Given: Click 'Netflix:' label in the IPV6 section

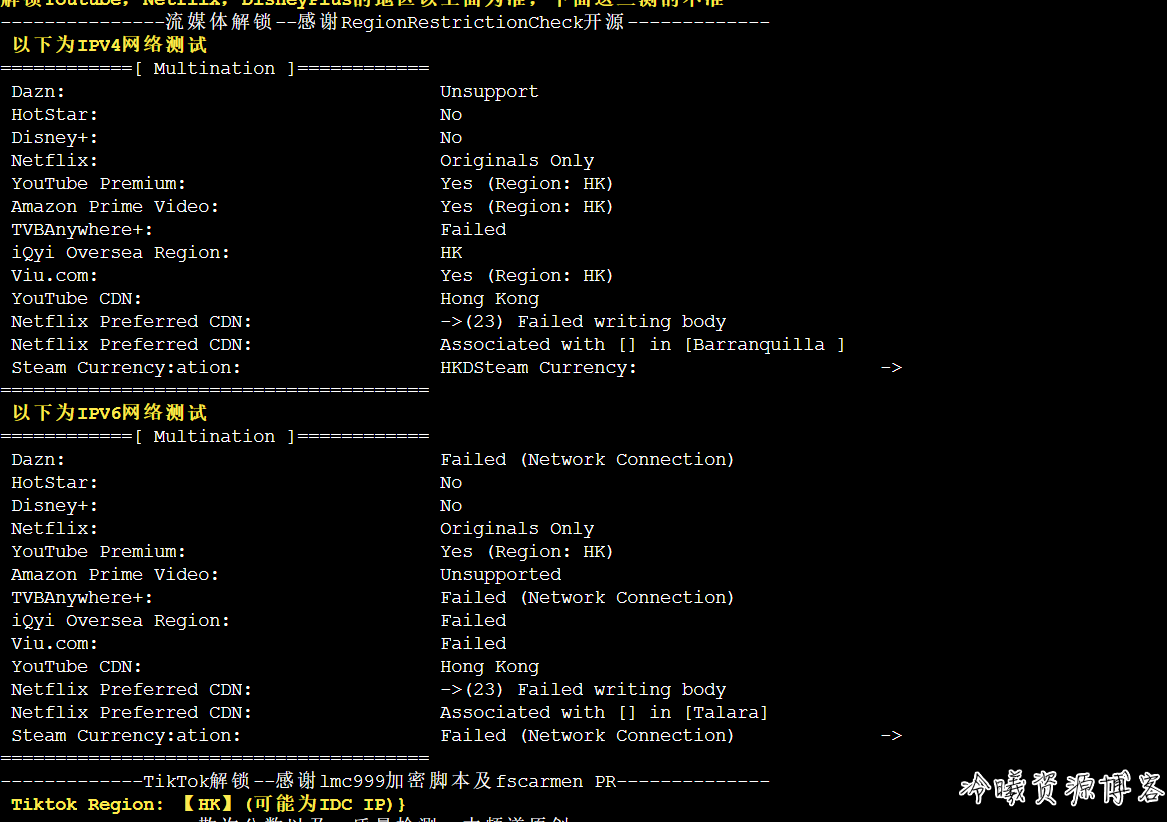Looking at the screenshot, I should click(x=54, y=529).
